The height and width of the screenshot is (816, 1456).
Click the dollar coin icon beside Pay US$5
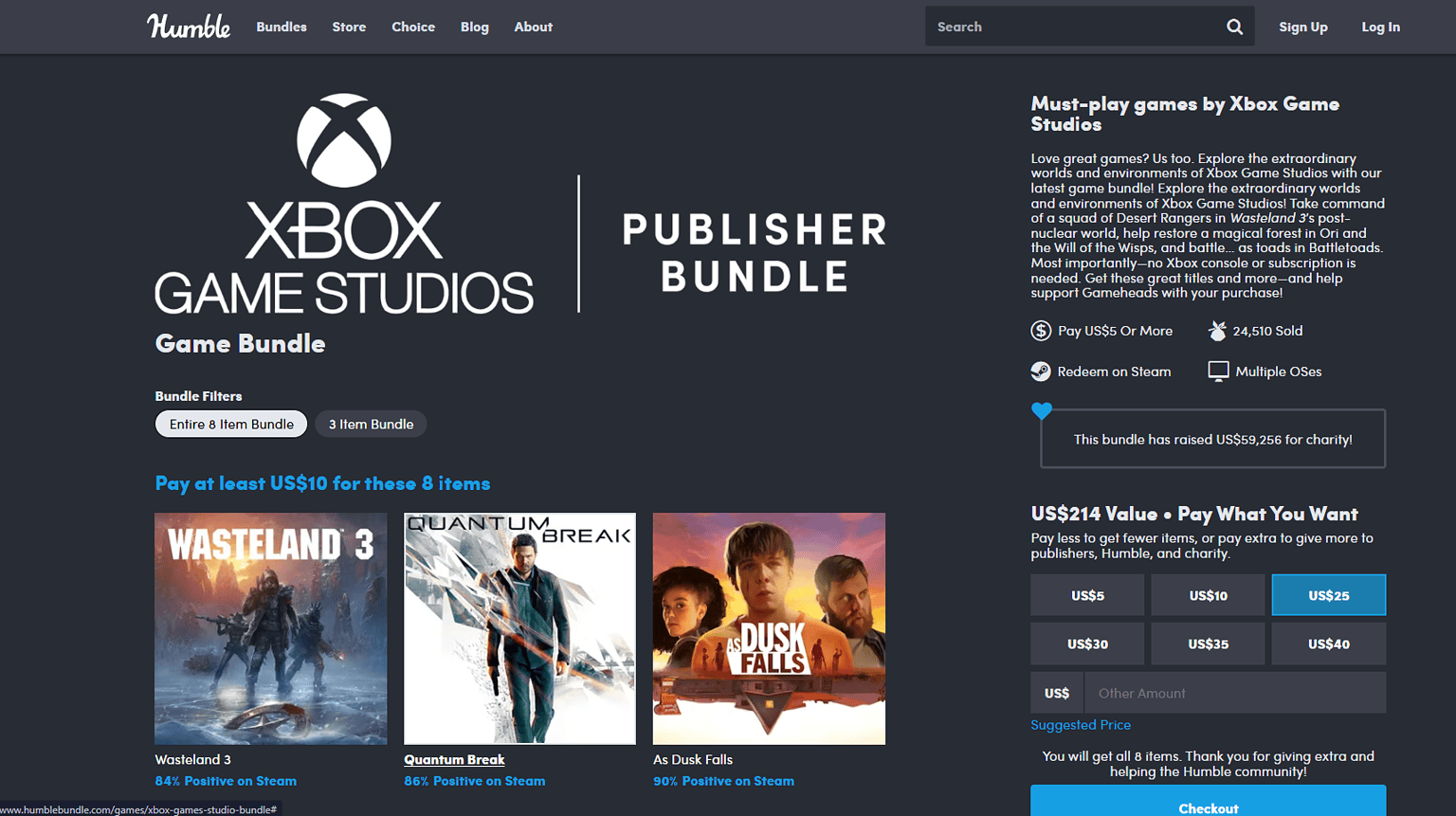coord(1041,331)
